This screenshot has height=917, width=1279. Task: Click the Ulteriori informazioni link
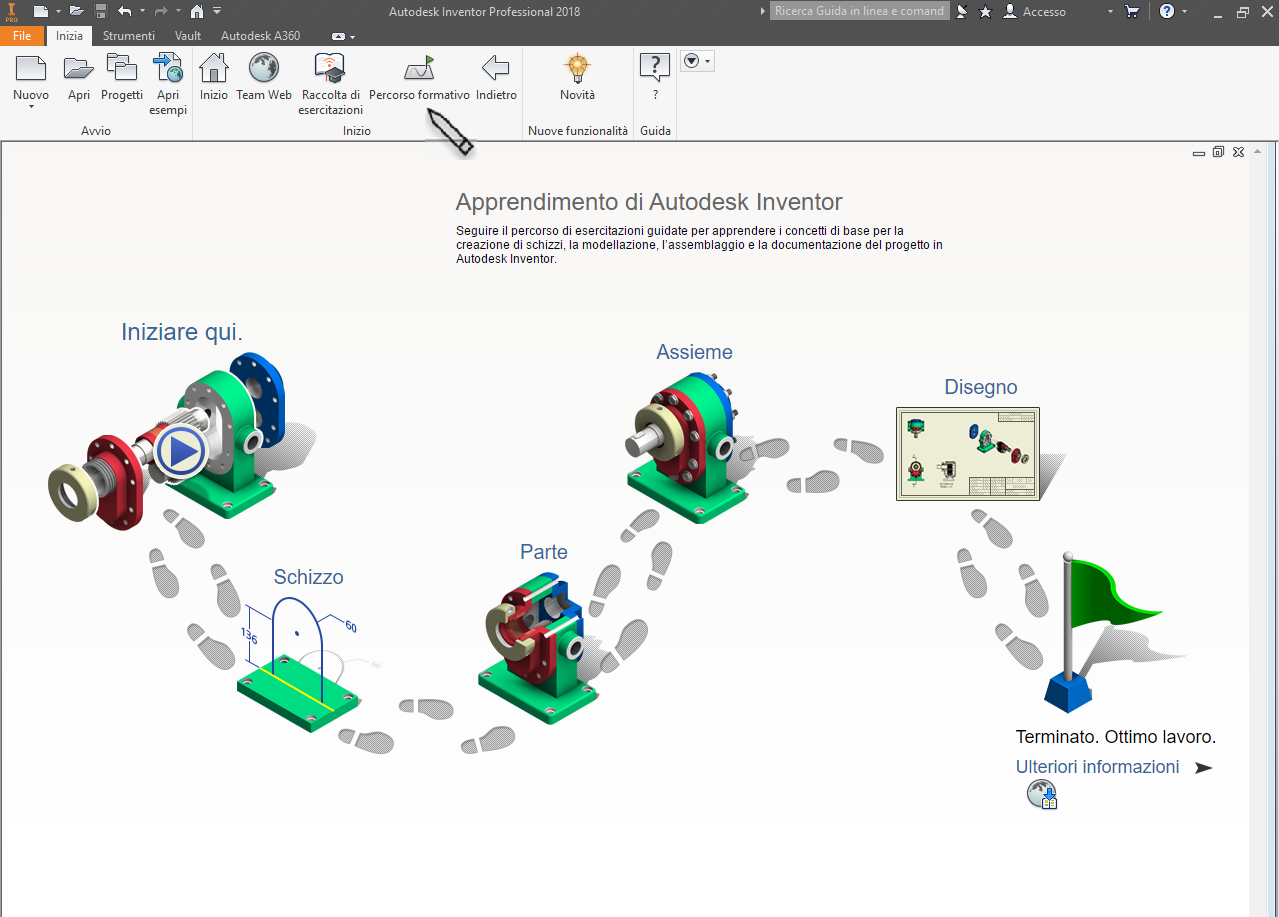pyautogui.click(x=1097, y=767)
